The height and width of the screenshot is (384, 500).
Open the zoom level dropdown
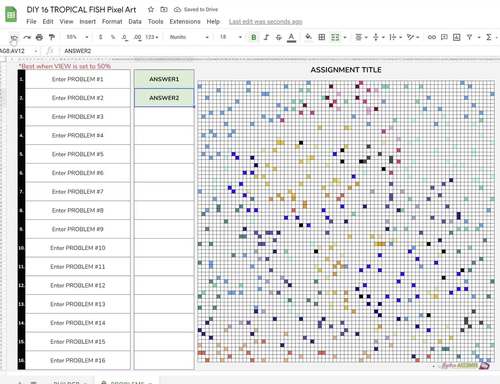click(x=77, y=37)
